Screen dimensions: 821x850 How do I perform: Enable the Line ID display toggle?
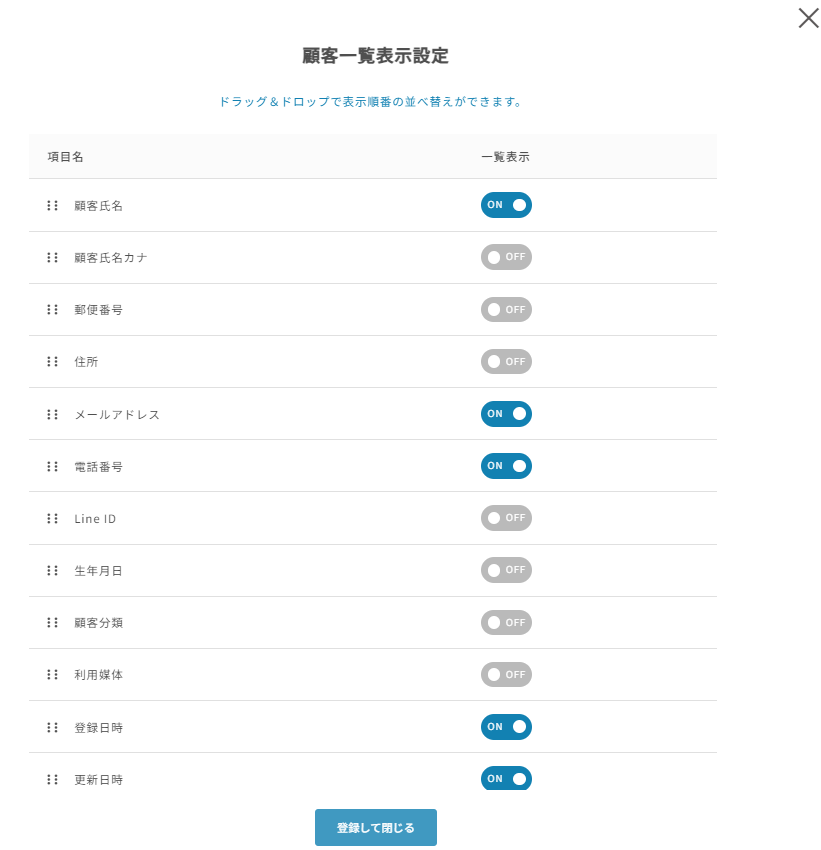pos(506,518)
